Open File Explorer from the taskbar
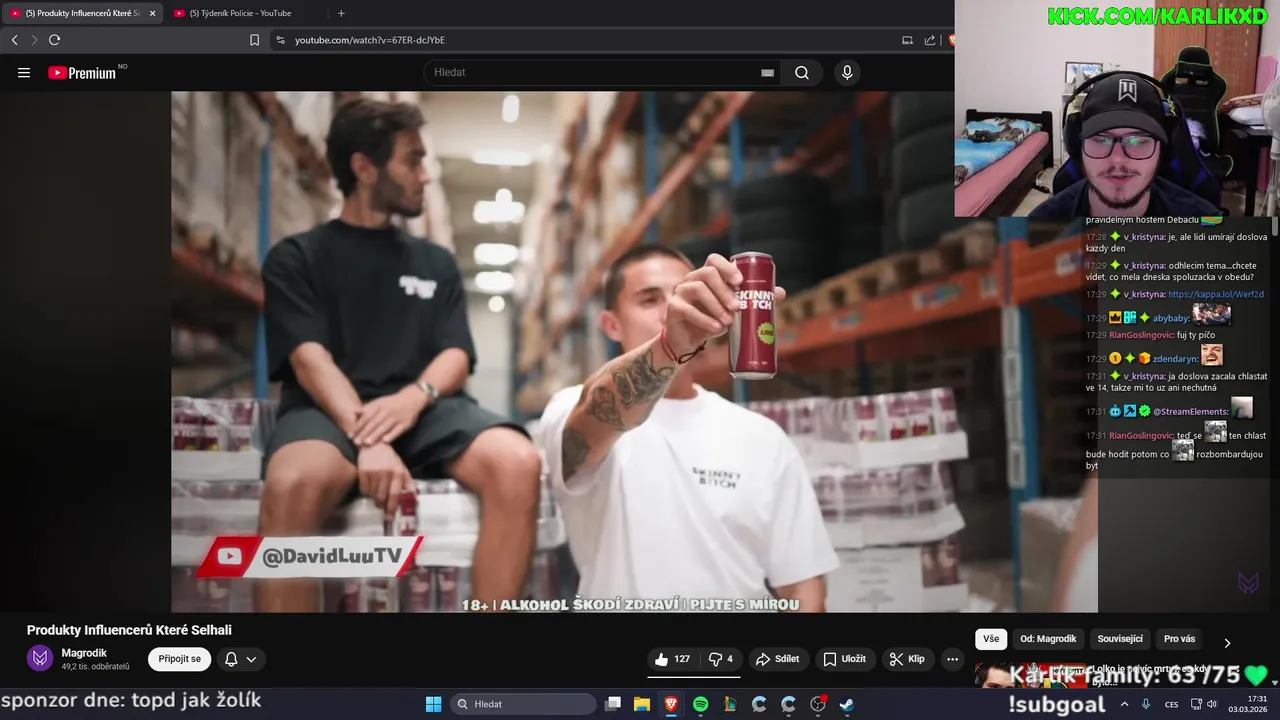This screenshot has width=1280, height=720. pos(642,704)
